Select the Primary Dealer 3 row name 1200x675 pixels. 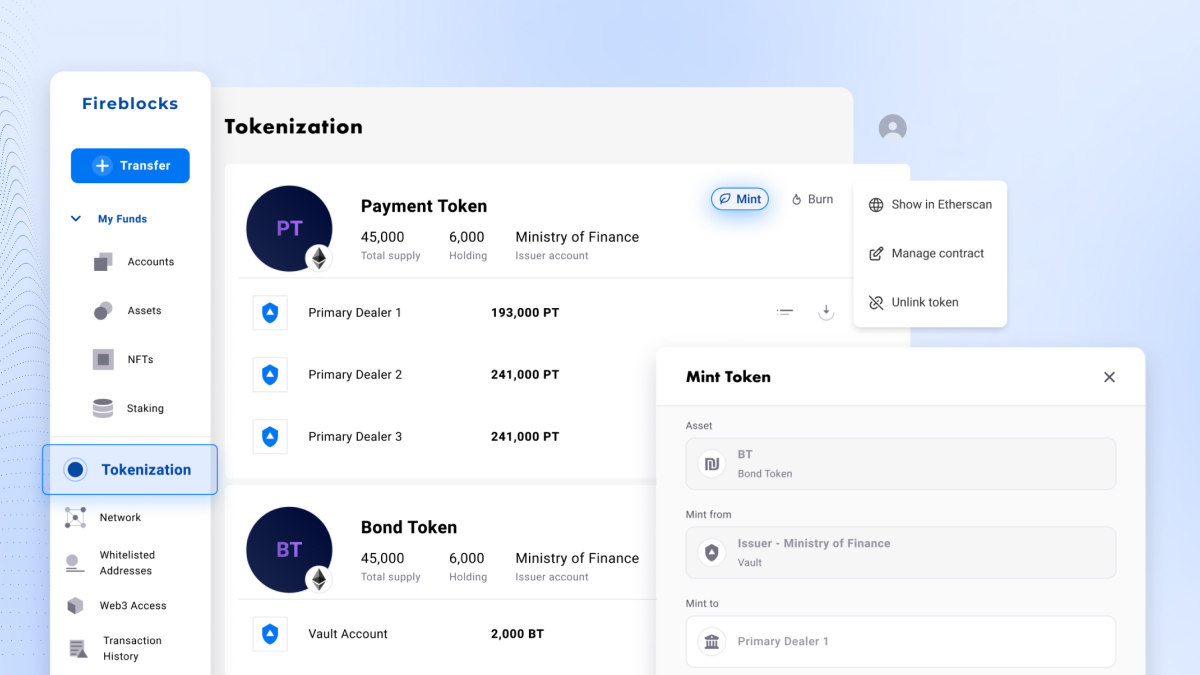pyautogui.click(x=355, y=437)
